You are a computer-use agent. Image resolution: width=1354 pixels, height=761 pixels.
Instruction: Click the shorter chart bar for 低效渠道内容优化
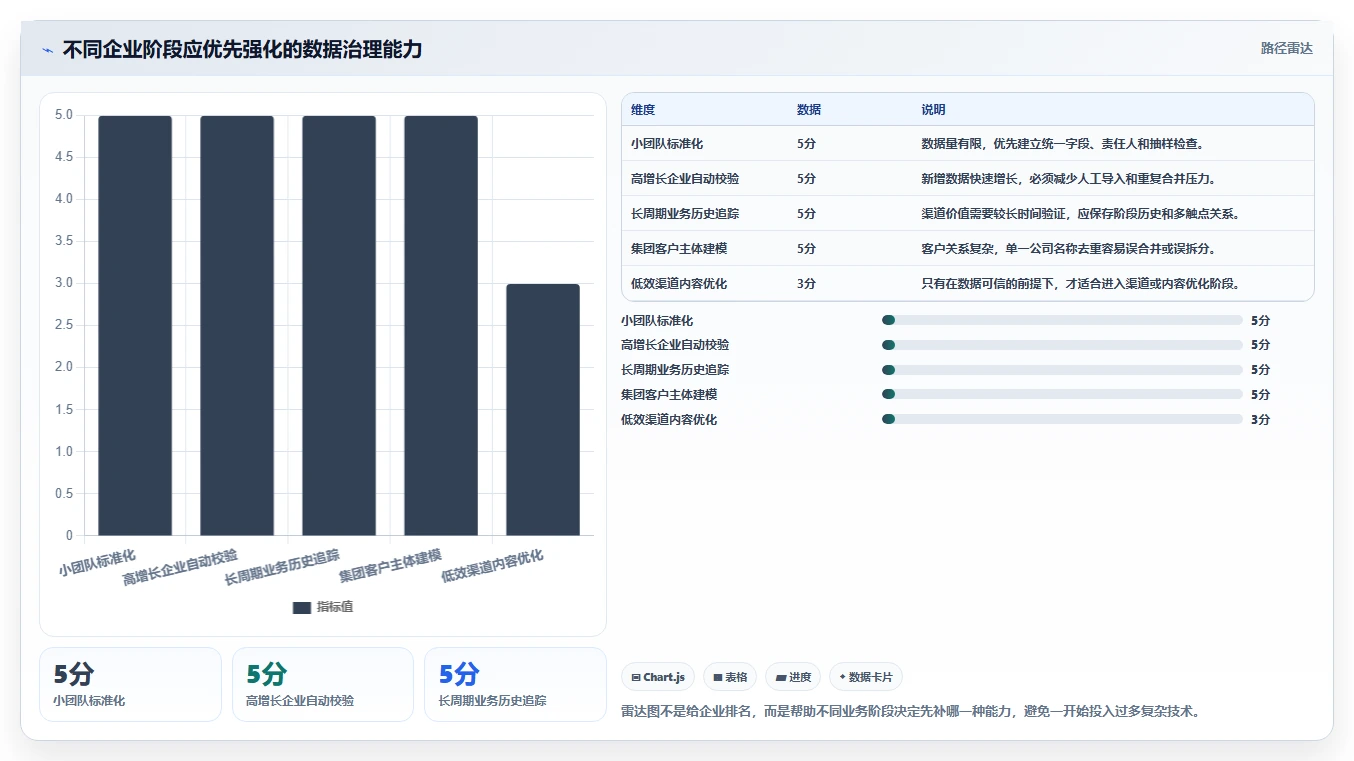(x=543, y=410)
